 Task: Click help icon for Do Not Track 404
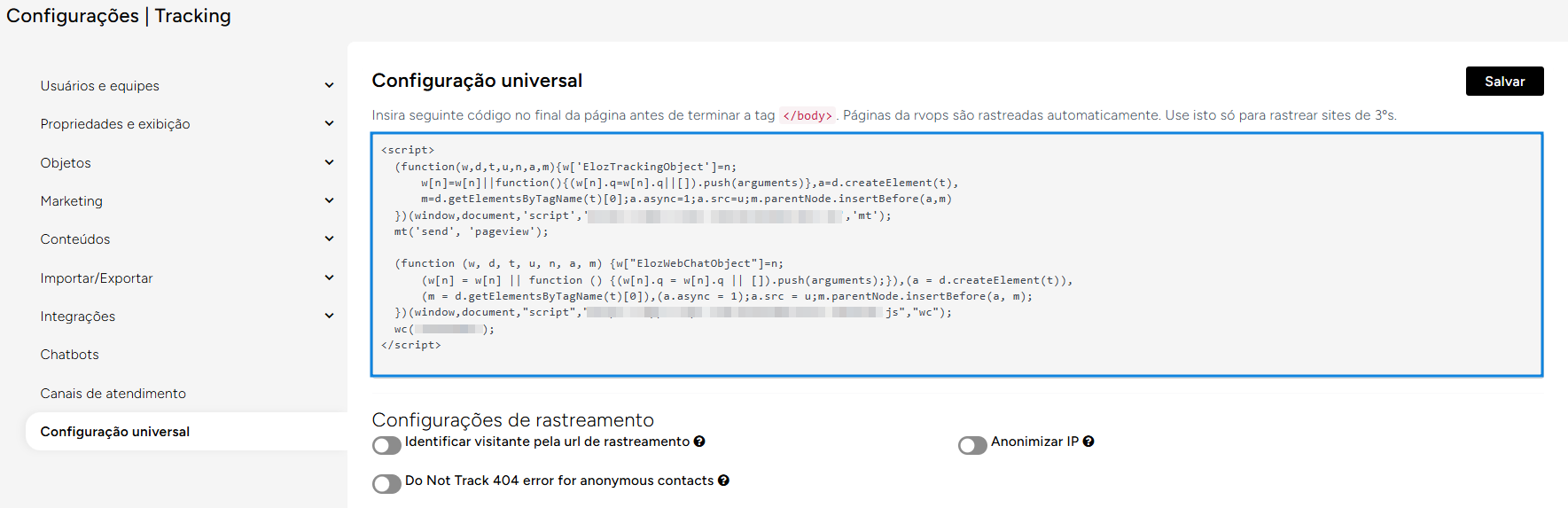(723, 481)
